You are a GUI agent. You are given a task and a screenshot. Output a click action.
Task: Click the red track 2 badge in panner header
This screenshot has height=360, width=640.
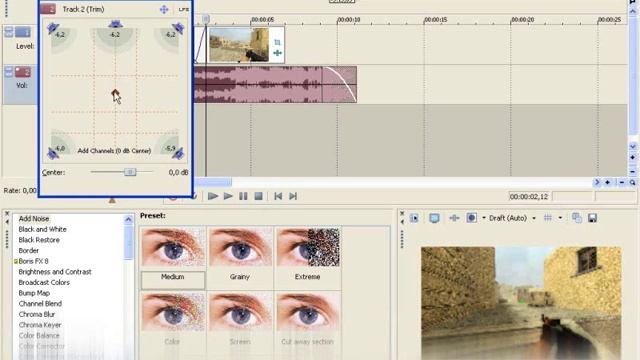[48, 9]
